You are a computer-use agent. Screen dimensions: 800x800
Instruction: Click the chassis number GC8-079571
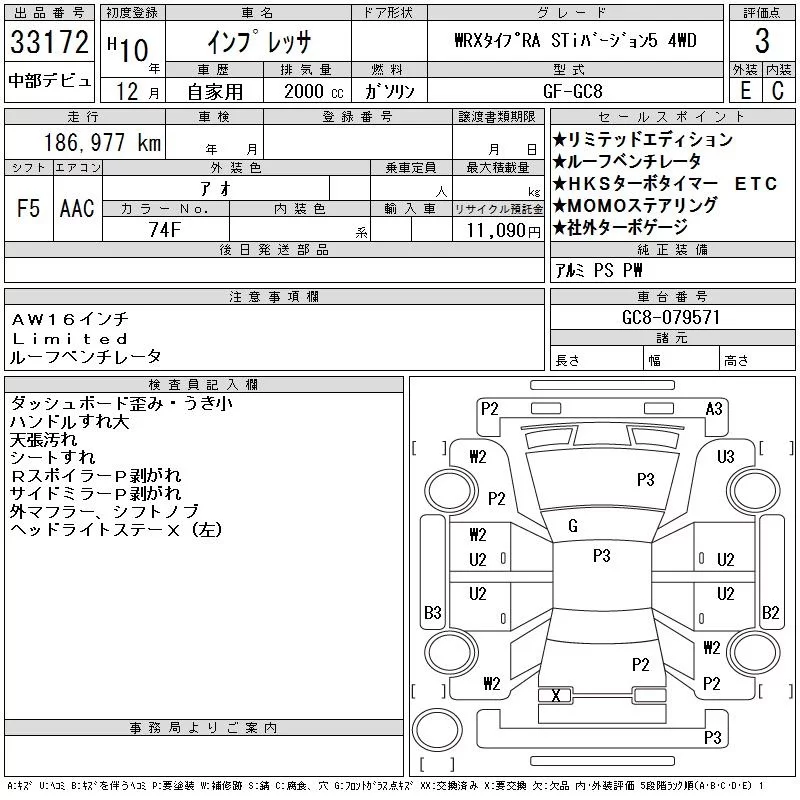click(671, 317)
